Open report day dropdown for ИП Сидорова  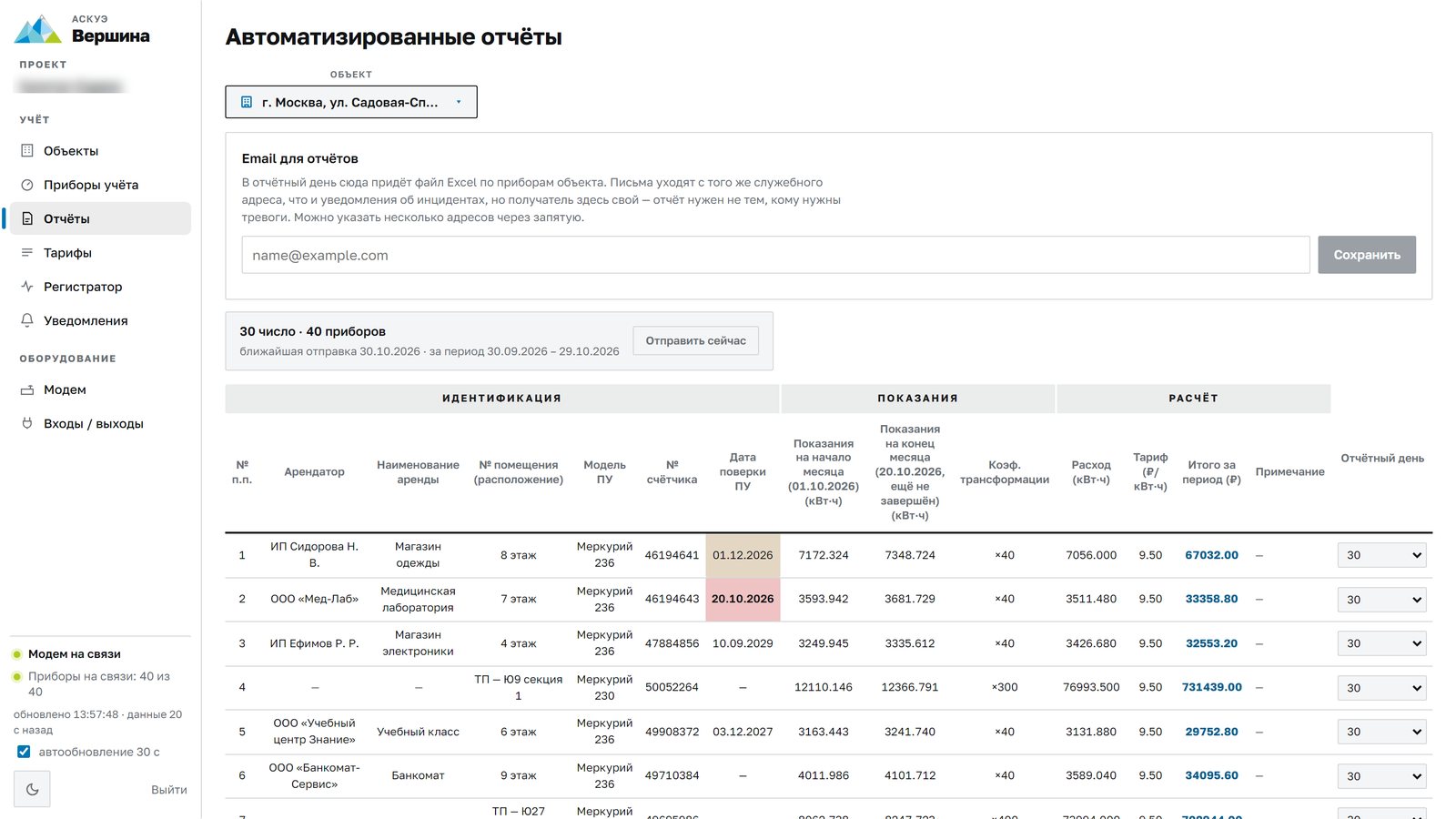(x=1381, y=555)
